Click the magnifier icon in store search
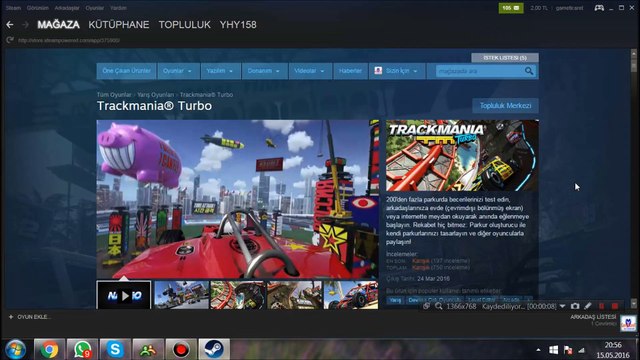Viewport: 640px width, 360px height. point(529,71)
